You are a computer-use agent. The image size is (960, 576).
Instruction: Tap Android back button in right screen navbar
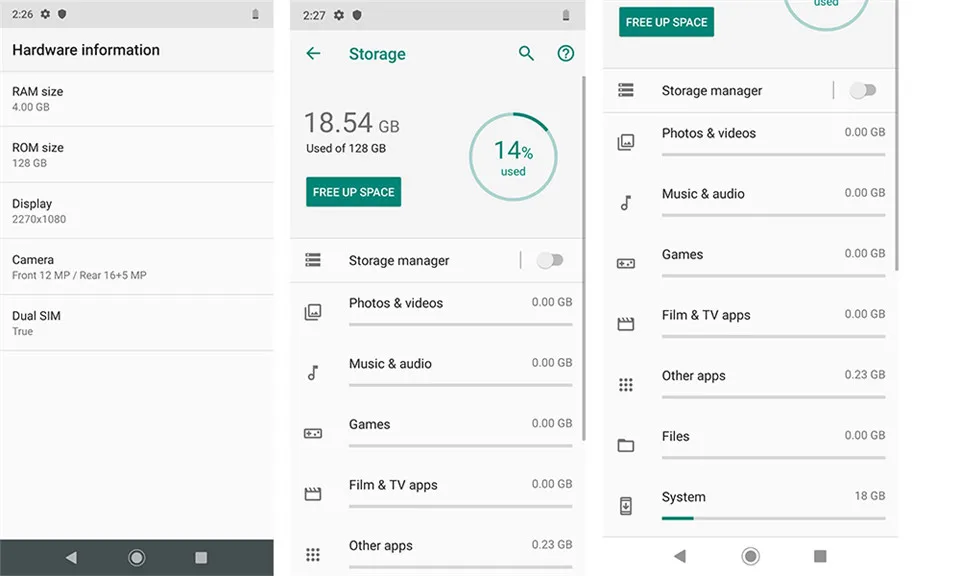680,556
